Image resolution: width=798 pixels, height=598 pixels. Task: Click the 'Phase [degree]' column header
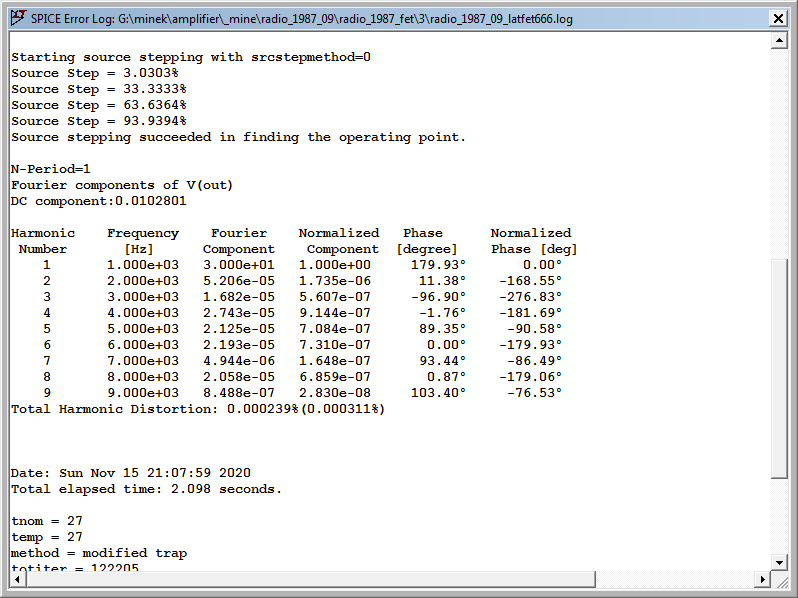[427, 241]
